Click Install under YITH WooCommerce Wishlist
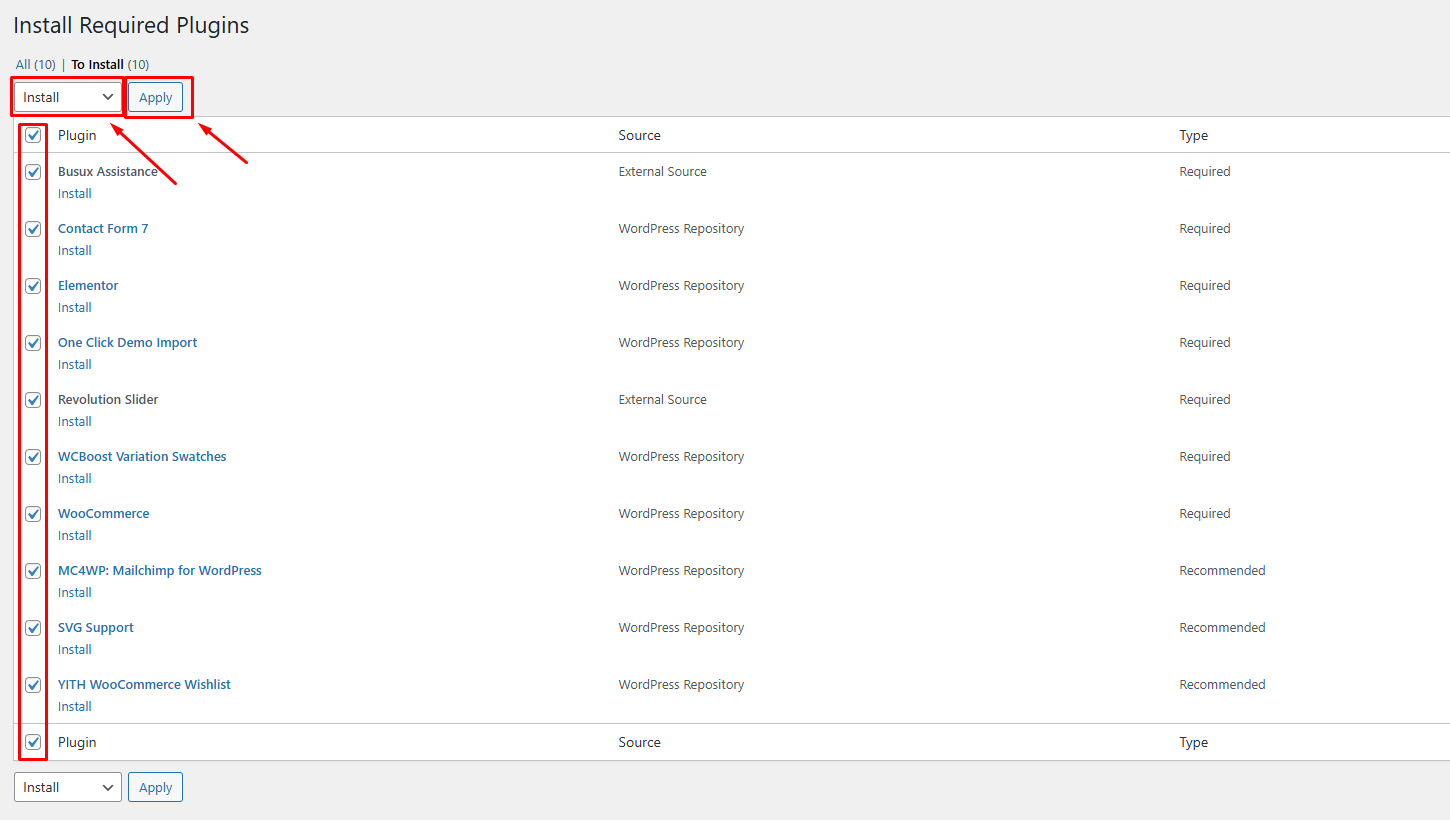 click(75, 707)
